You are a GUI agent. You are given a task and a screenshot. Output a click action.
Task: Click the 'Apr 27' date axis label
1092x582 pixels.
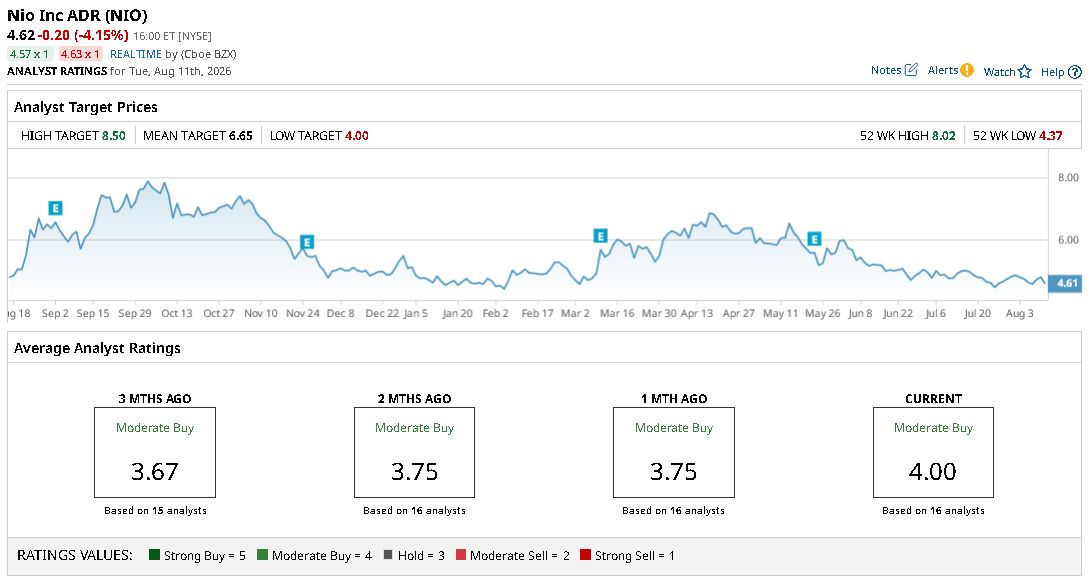(x=739, y=313)
